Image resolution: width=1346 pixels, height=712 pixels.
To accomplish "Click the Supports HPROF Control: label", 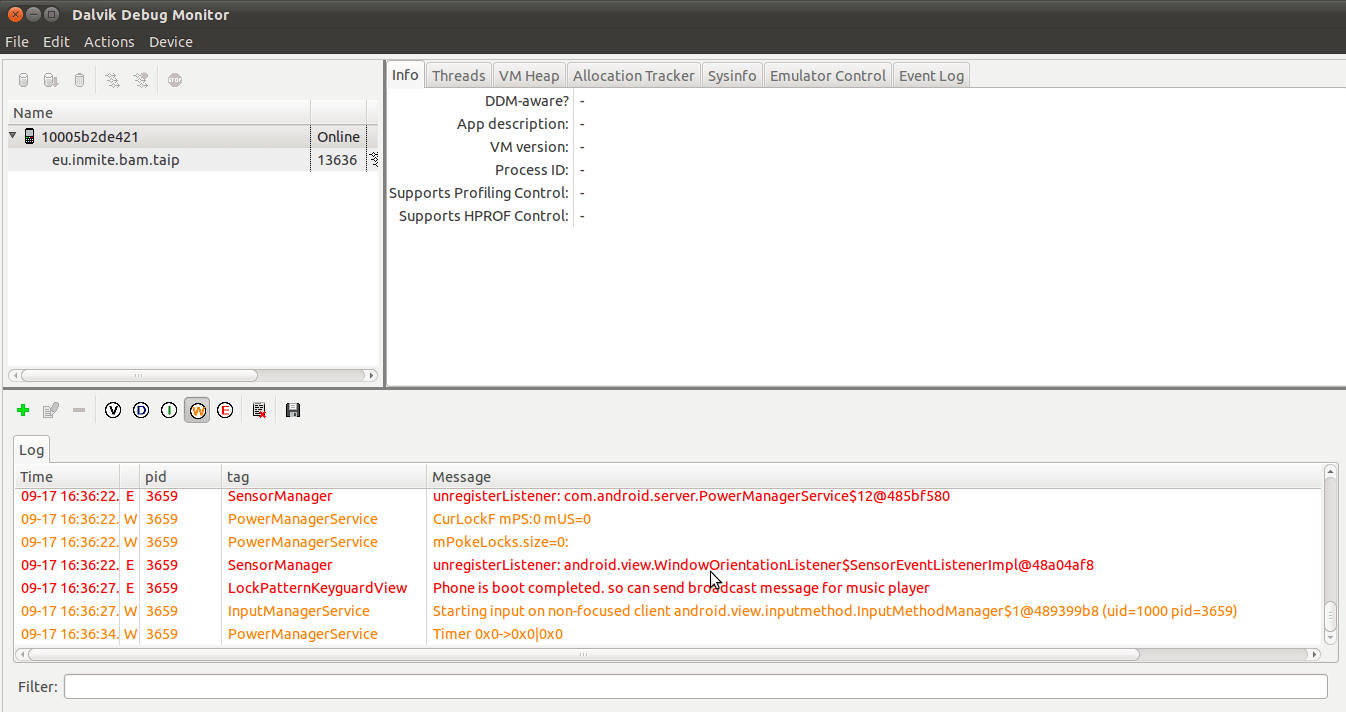I will point(484,216).
